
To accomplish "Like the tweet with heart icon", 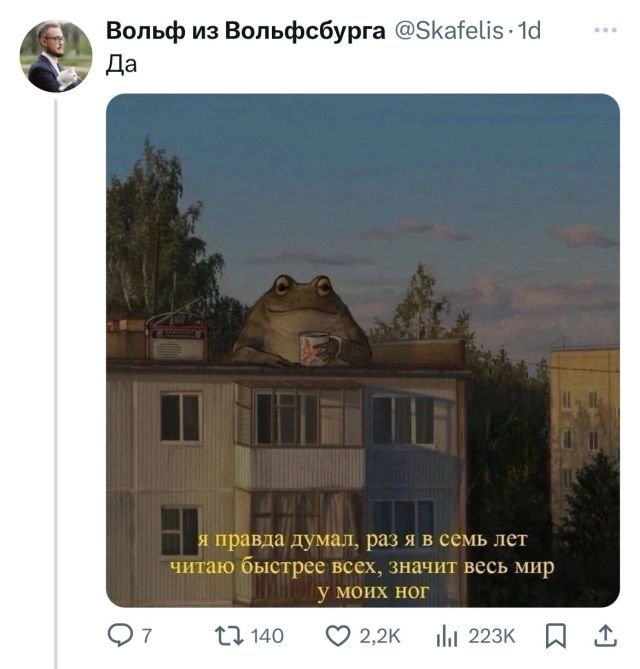I will click(338, 636).
